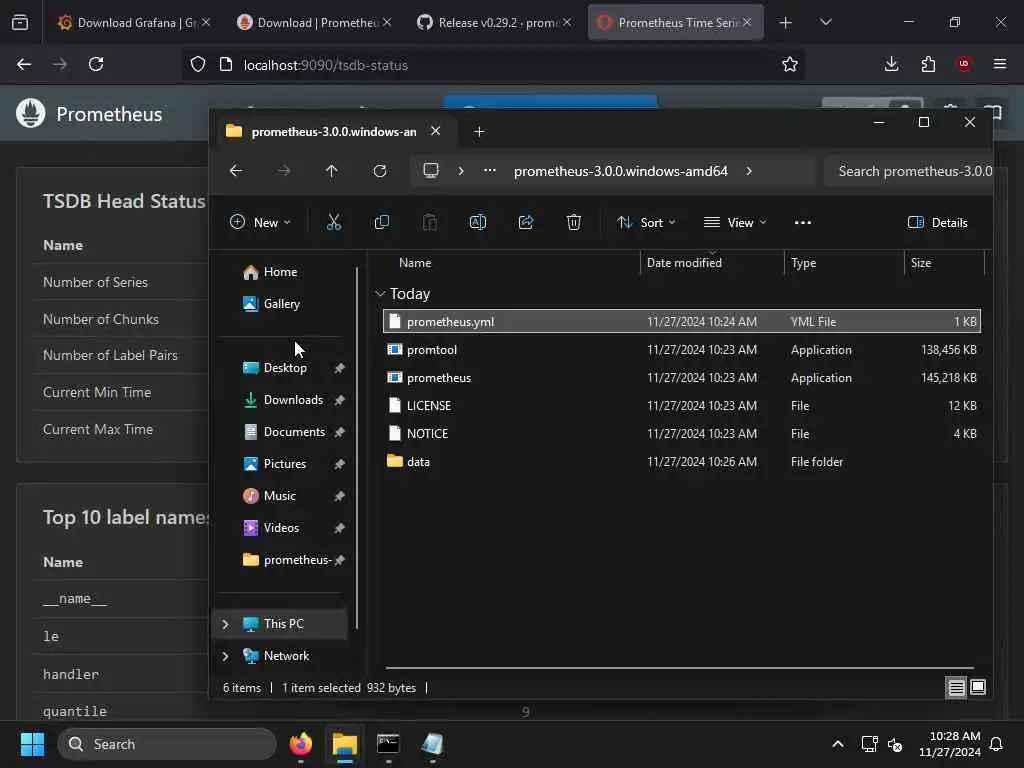Select the LICENSE file
1024x768 pixels.
pyautogui.click(x=682, y=406)
